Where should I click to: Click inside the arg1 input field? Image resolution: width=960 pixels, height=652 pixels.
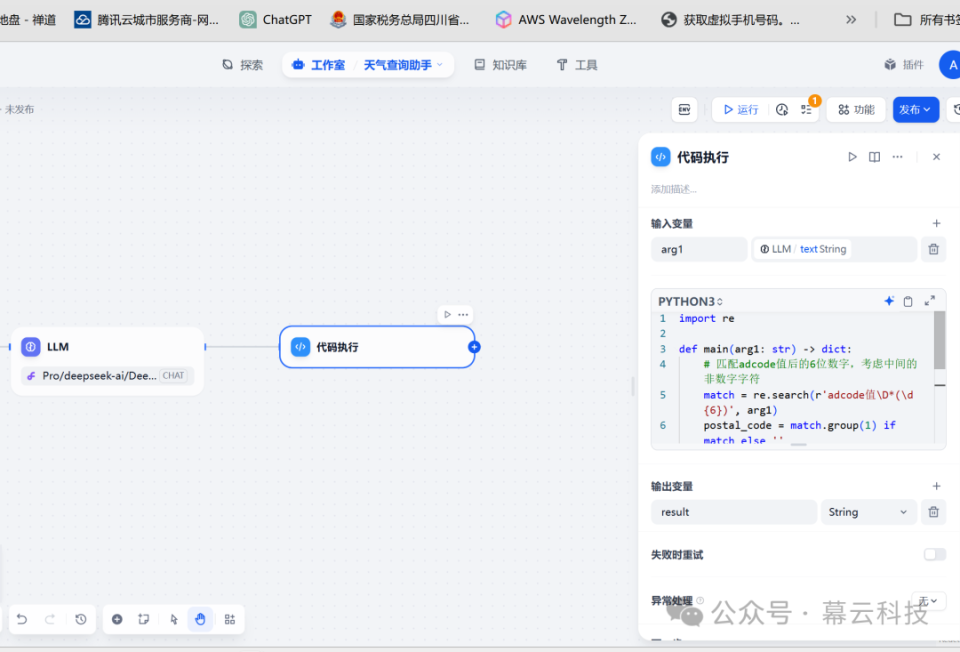[x=698, y=248]
